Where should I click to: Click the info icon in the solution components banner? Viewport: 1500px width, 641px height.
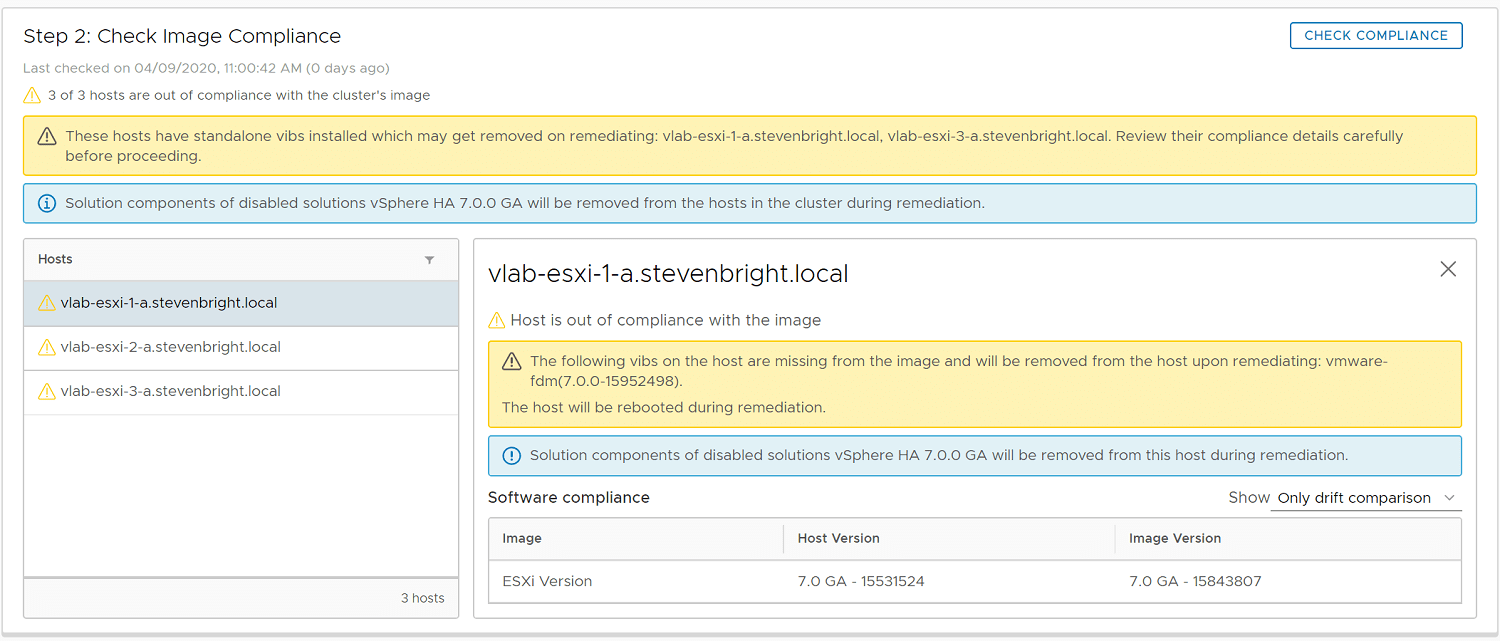pyautogui.click(x=46, y=202)
